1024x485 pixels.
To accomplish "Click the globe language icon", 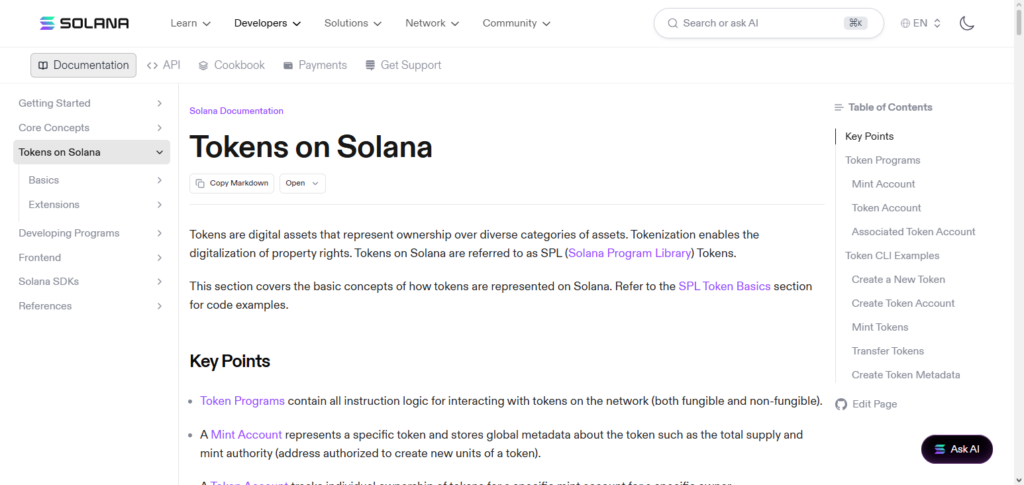I will pyautogui.click(x=905, y=23).
